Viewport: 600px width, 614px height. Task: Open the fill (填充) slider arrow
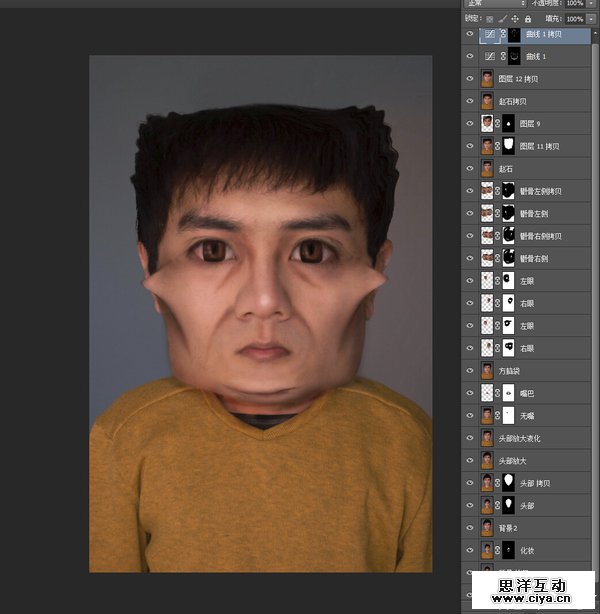591,18
